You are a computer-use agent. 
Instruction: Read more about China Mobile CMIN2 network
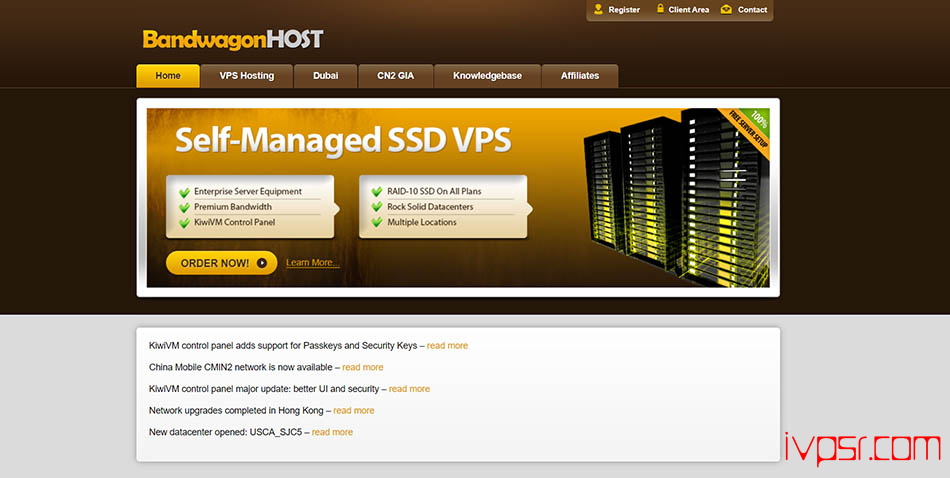click(362, 367)
